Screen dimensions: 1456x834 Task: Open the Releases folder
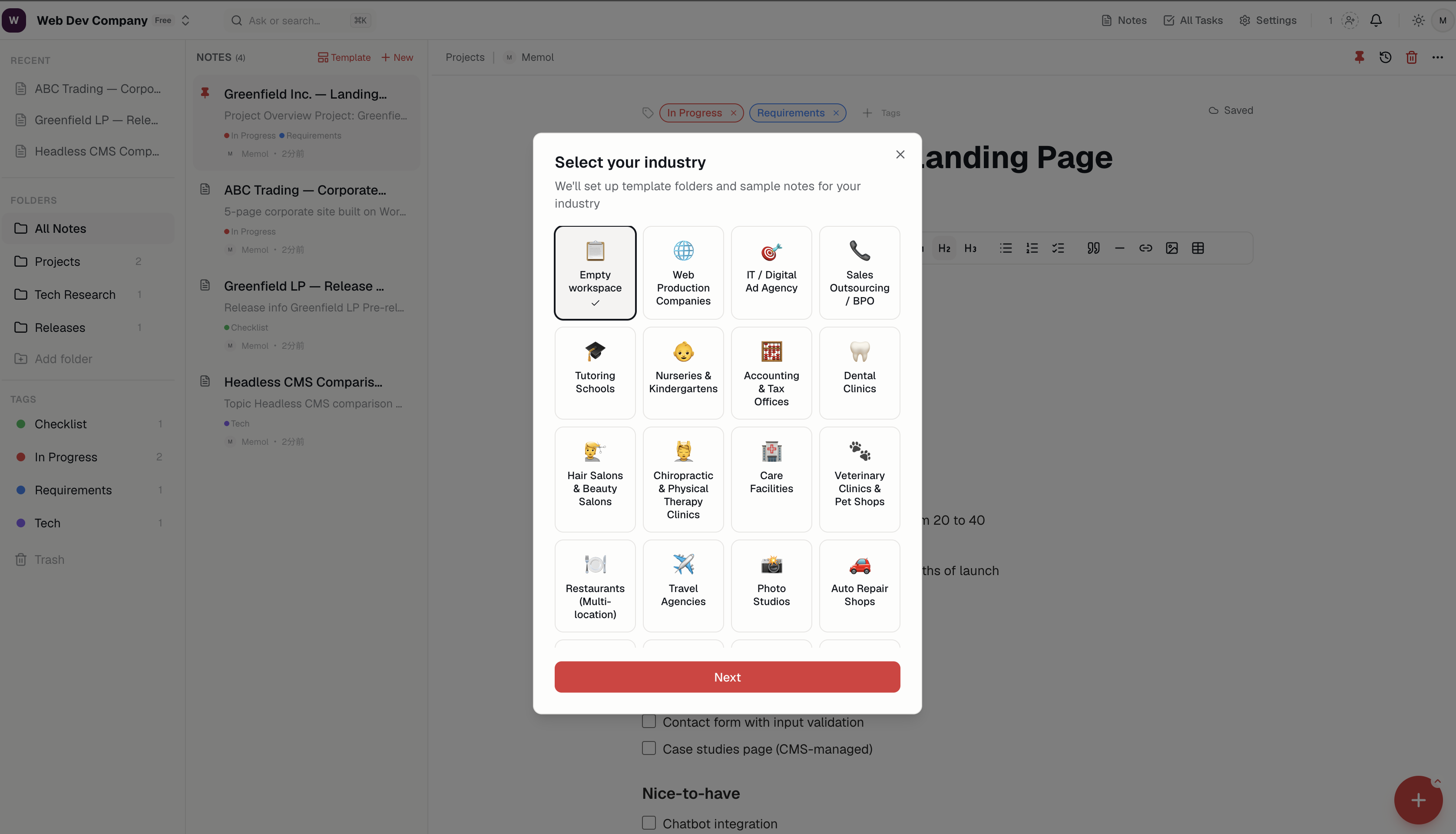[89, 328]
